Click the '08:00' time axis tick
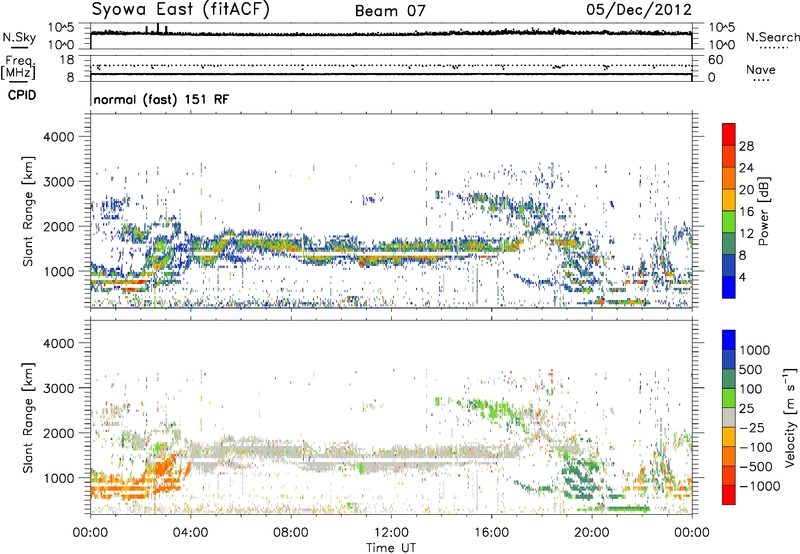This screenshot has width=800, height=554. 291,533
